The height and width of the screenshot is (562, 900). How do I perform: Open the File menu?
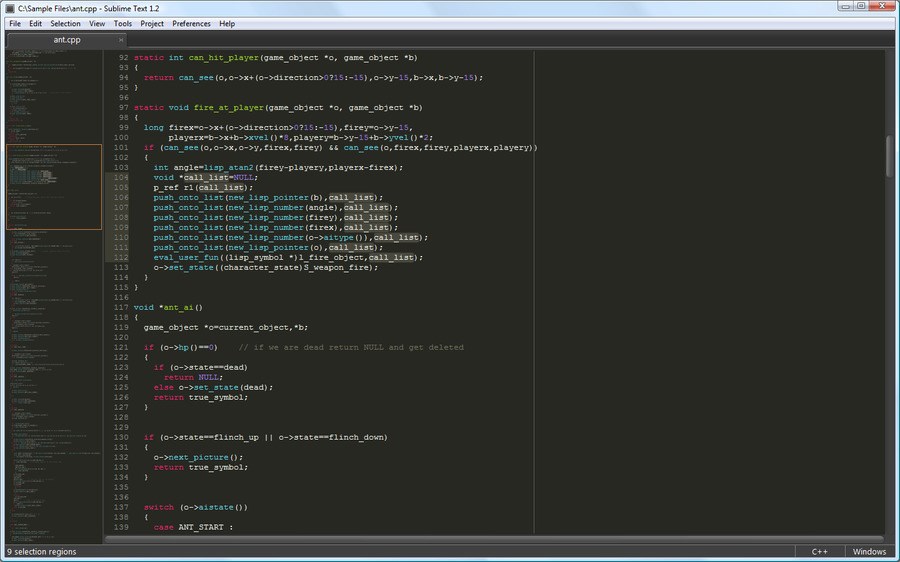15,24
